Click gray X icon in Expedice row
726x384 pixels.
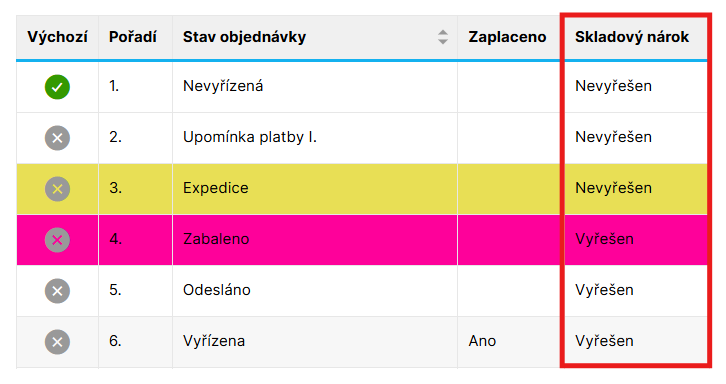click(57, 189)
